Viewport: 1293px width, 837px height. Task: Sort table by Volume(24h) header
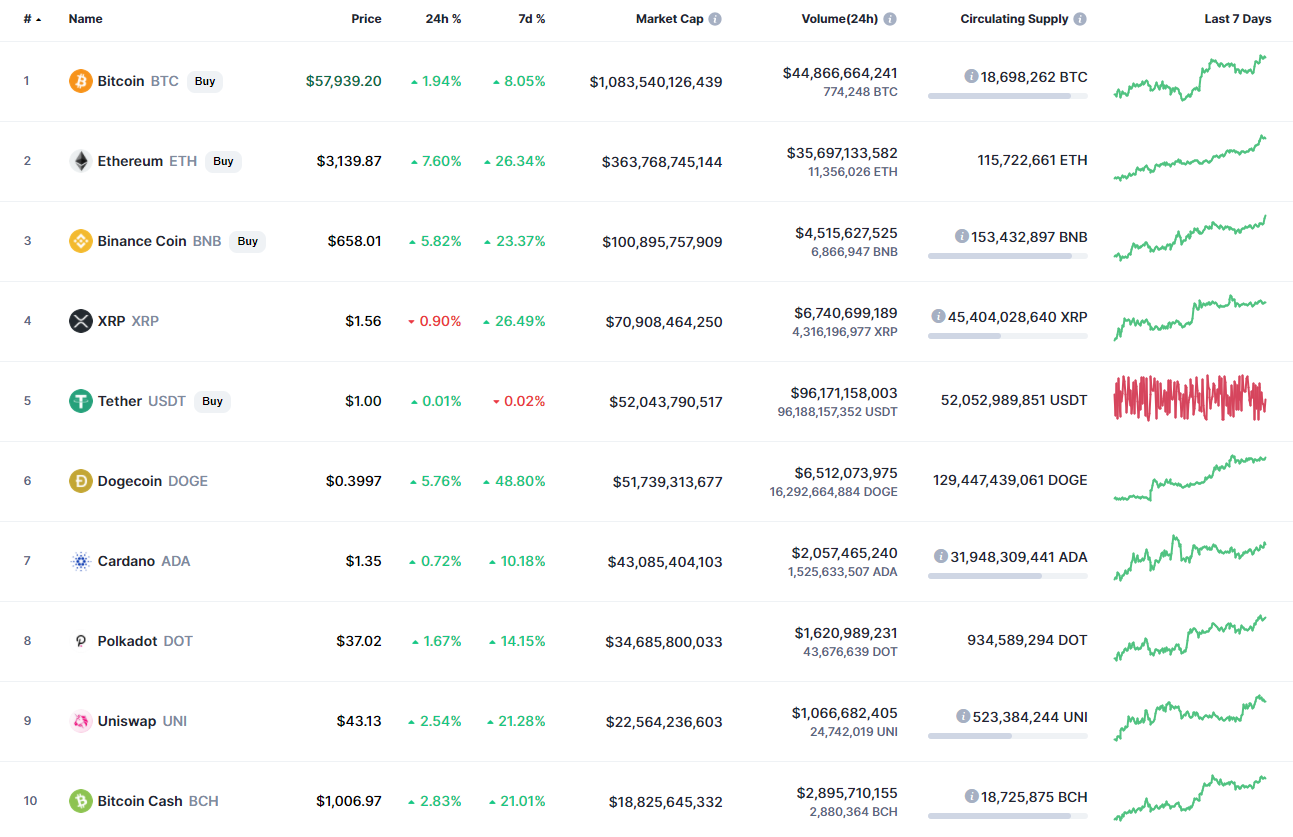click(x=840, y=19)
